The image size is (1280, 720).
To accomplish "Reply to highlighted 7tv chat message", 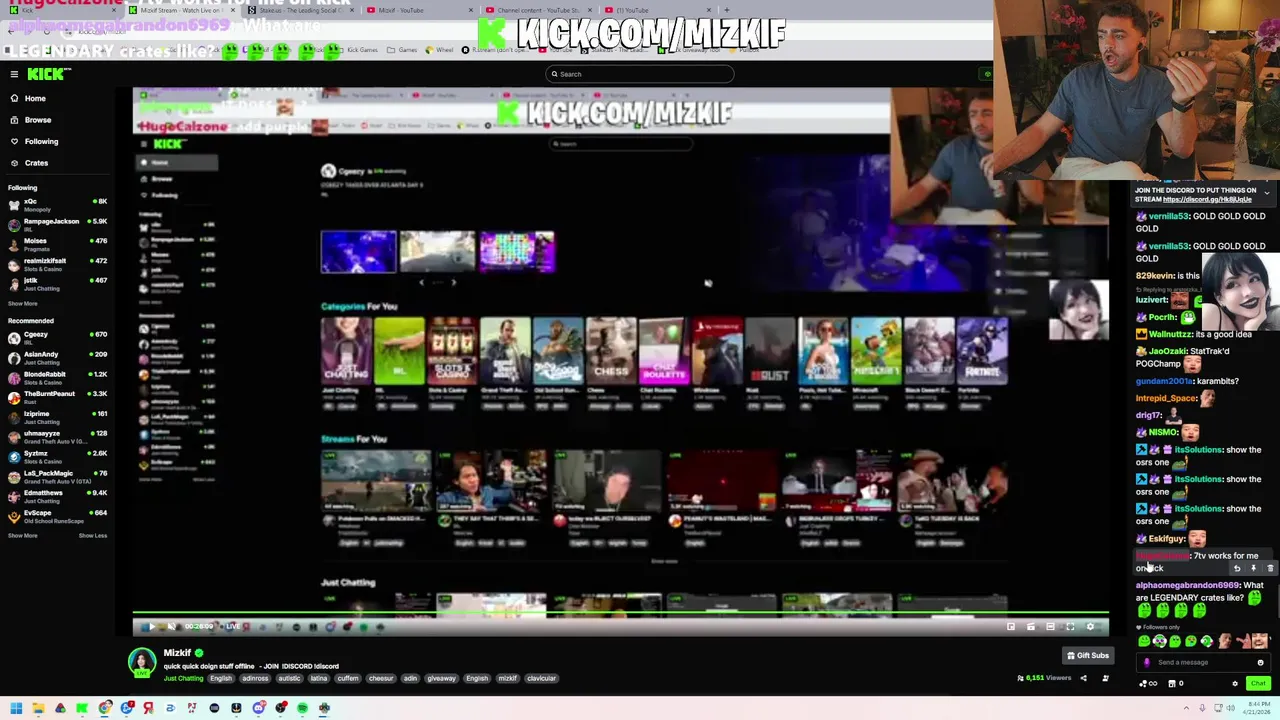I will coord(1237,569).
